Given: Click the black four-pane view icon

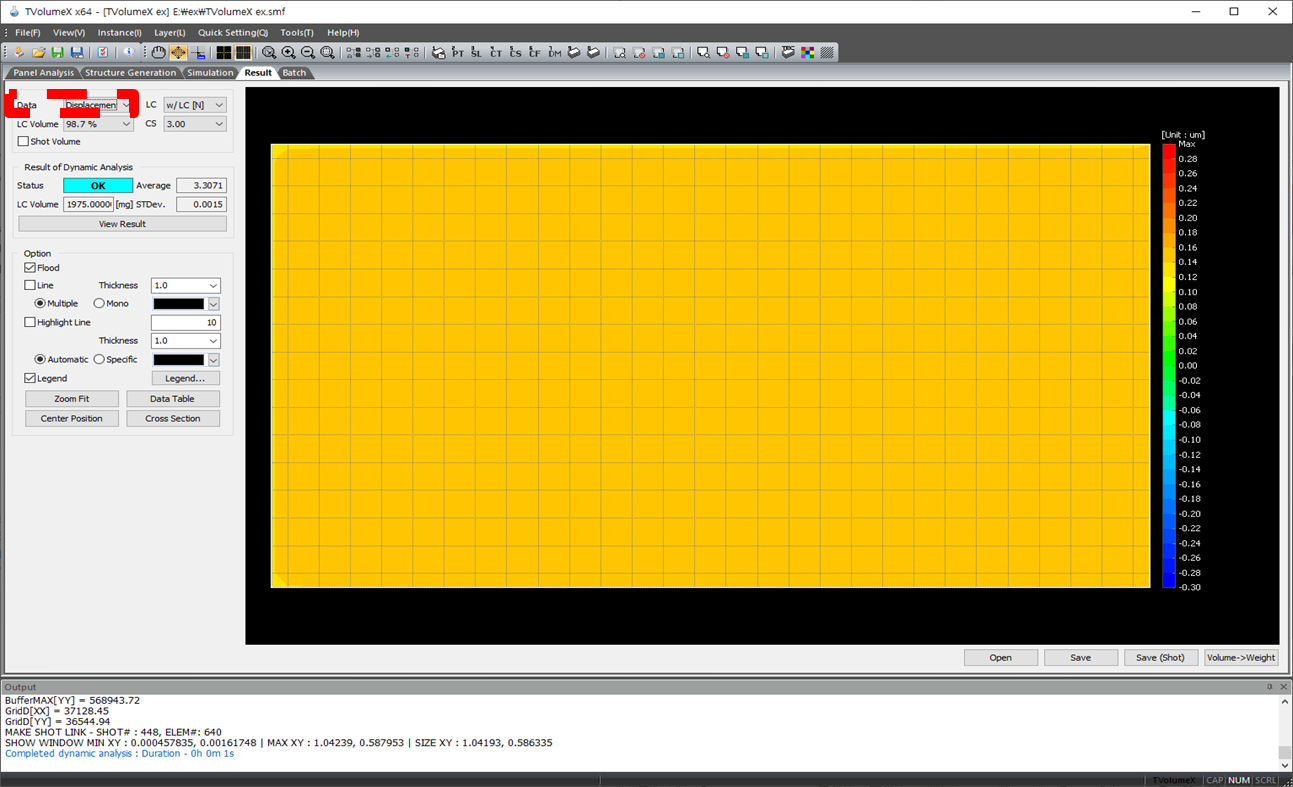Looking at the screenshot, I should coord(223,52).
